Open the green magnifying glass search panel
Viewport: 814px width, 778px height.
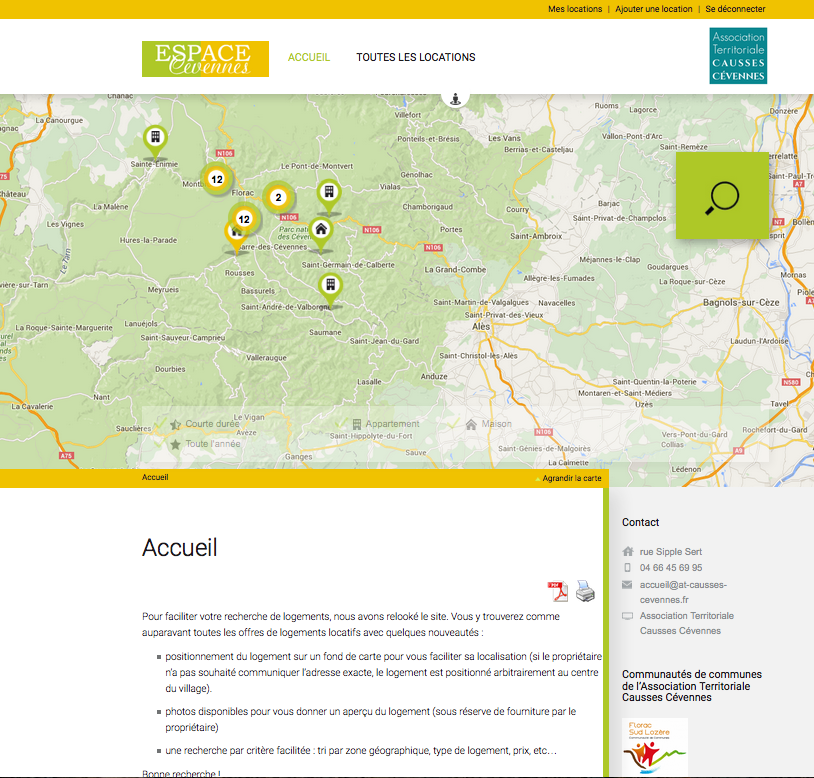click(722, 196)
